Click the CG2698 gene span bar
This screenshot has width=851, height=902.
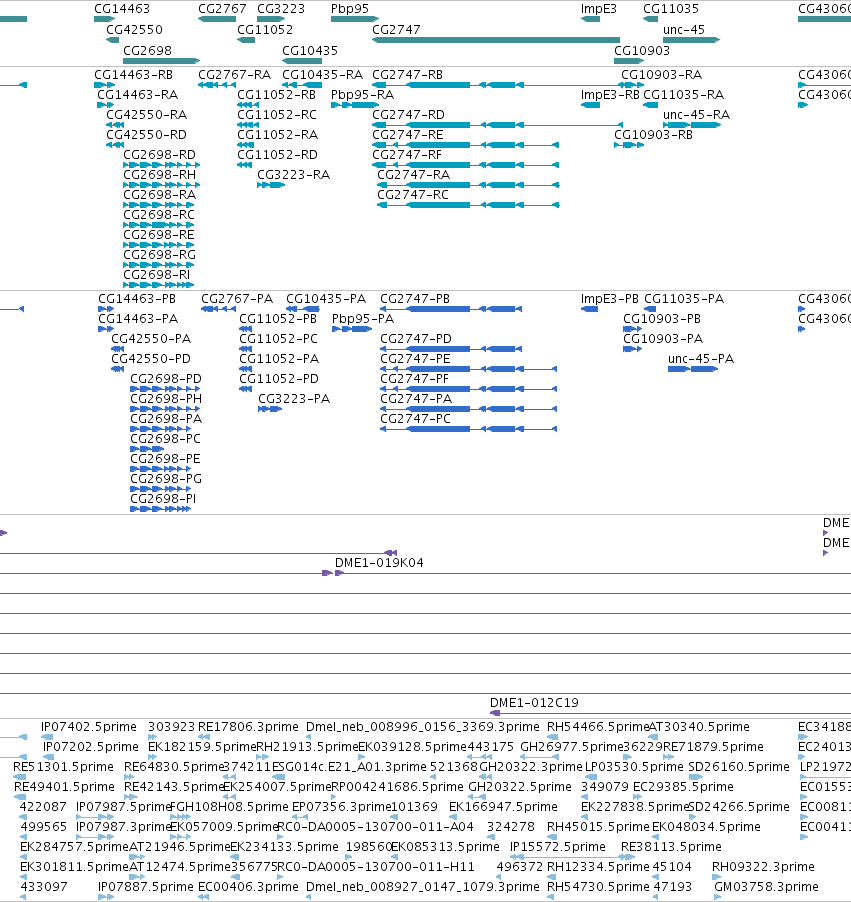click(x=162, y=60)
